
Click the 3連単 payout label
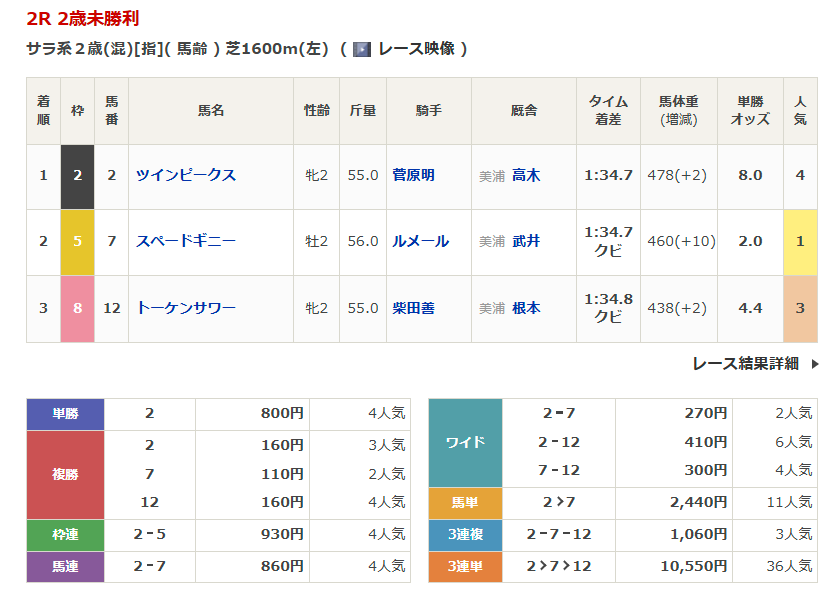click(x=465, y=566)
